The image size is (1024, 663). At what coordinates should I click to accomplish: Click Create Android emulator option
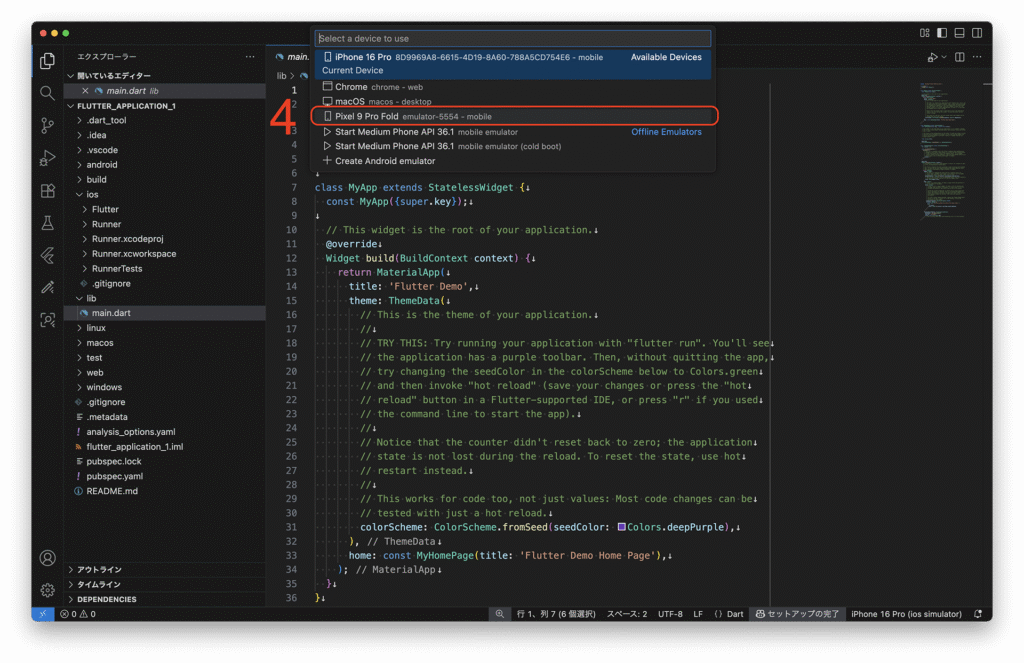(384, 161)
